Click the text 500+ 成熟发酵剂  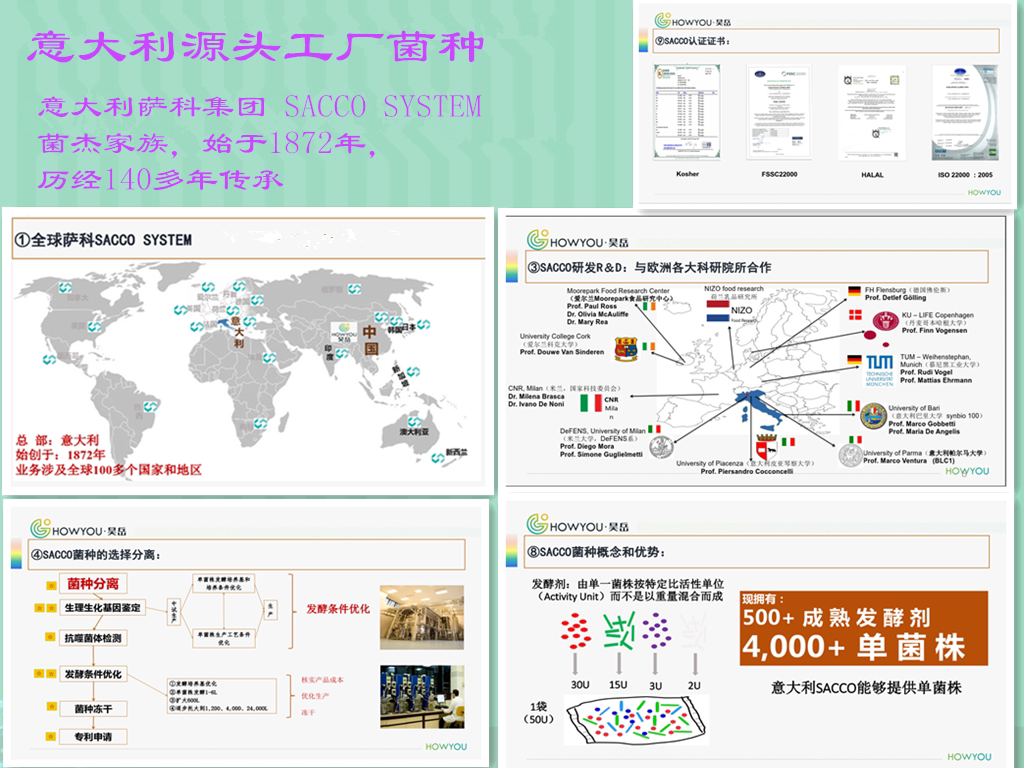[836, 617]
